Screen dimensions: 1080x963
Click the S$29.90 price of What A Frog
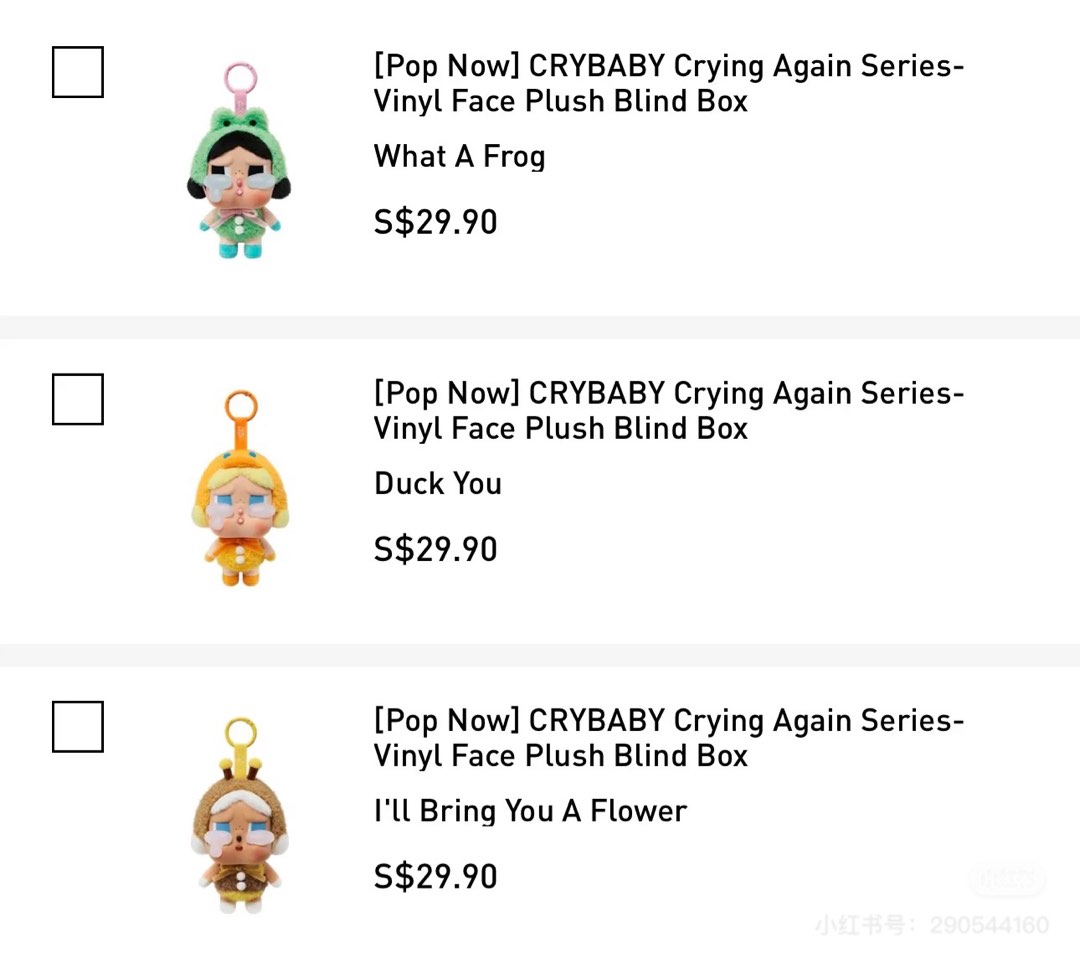[435, 222]
